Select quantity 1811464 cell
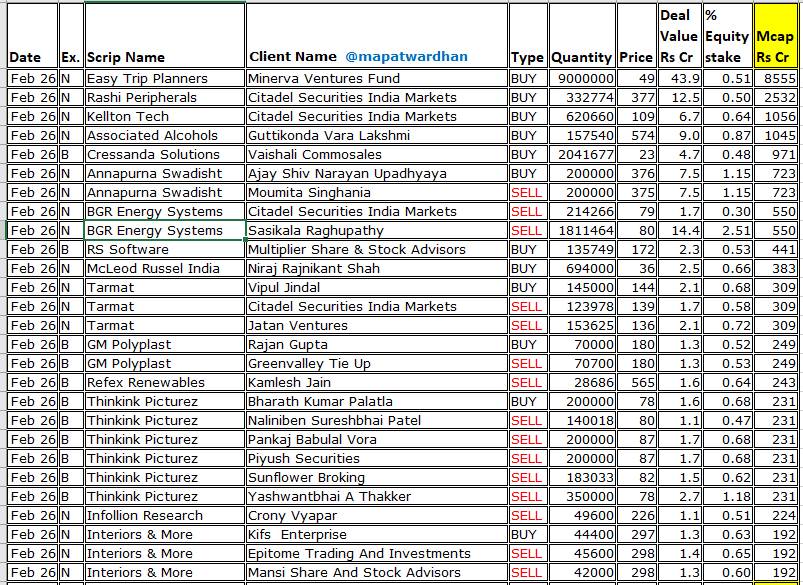The image size is (803, 585). (582, 231)
